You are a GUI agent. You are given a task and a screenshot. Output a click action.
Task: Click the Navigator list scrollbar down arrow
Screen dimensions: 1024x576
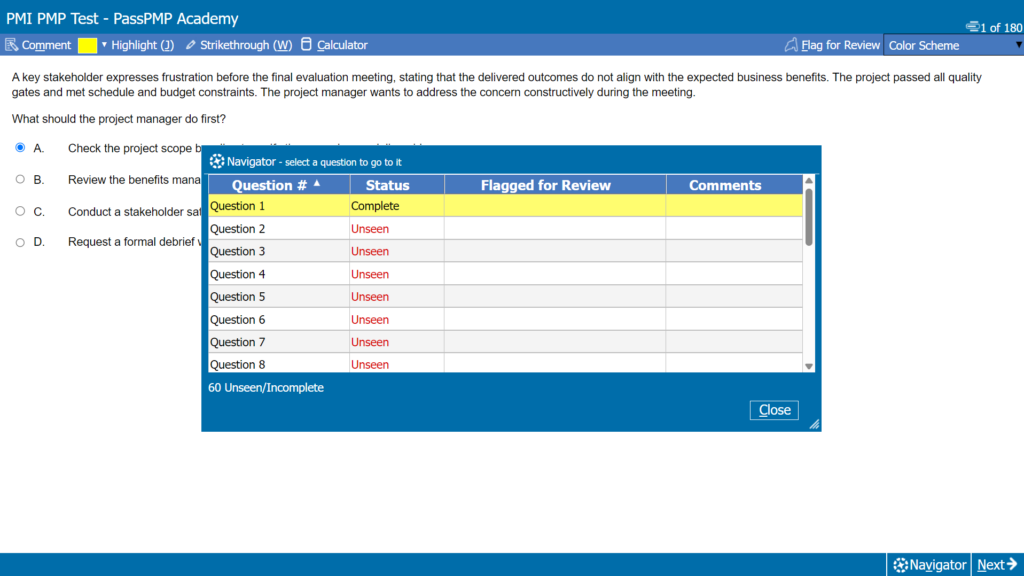coord(809,366)
